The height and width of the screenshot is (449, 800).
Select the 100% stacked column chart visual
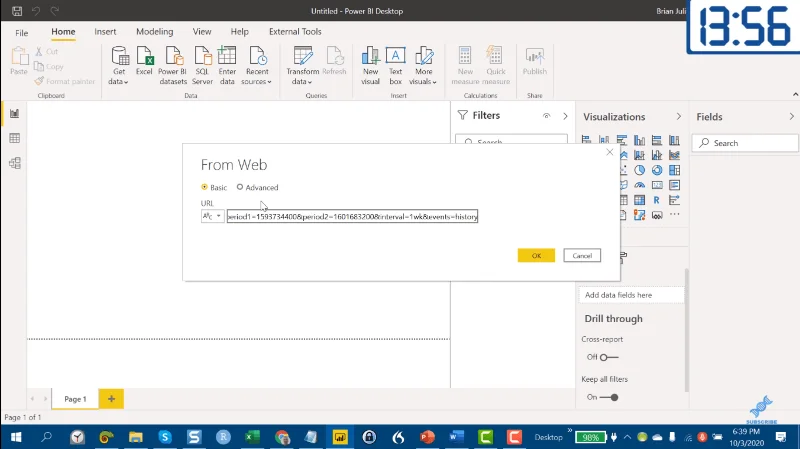(x=674, y=140)
